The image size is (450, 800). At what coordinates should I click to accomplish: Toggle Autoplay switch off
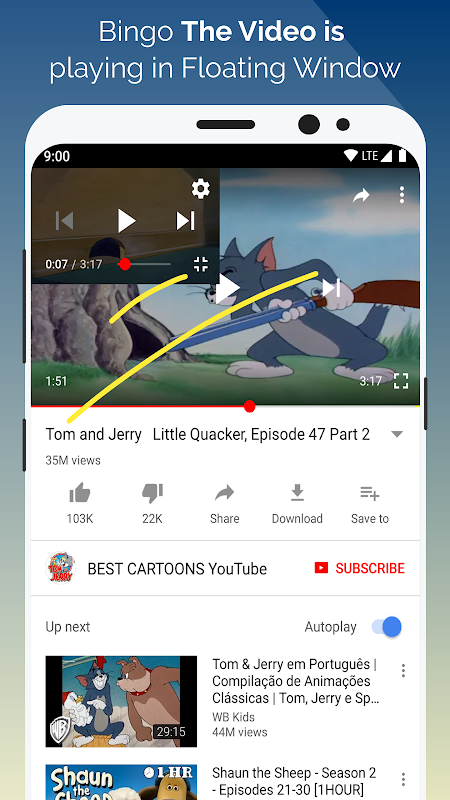coord(387,627)
